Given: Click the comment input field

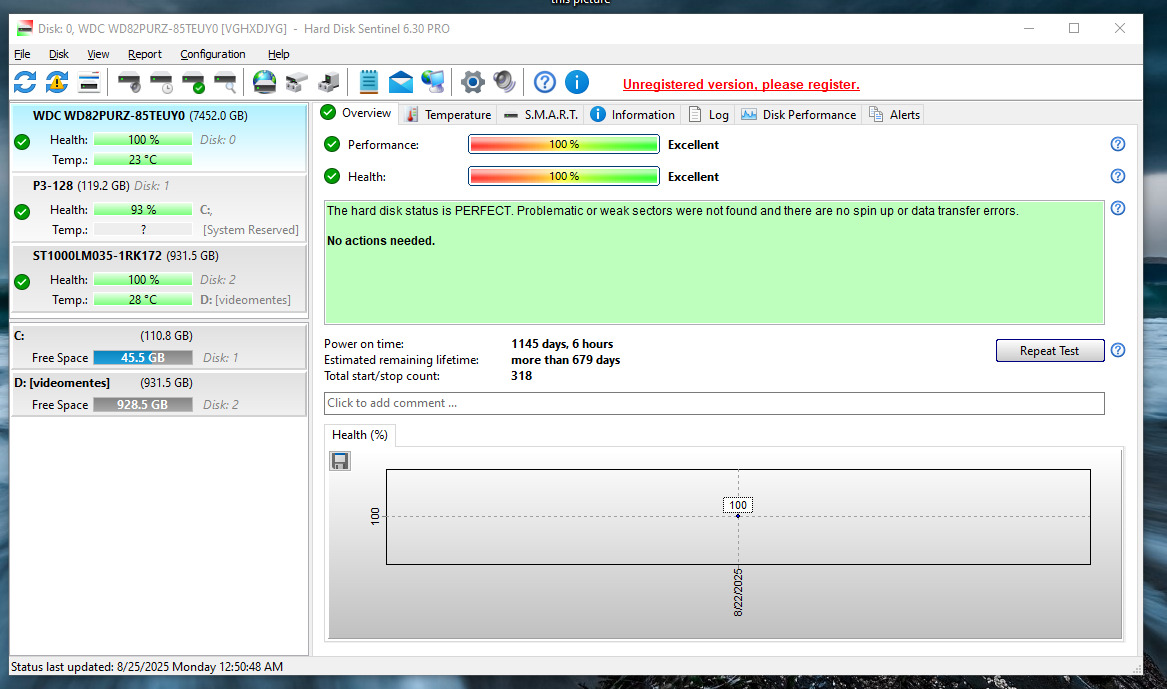Looking at the screenshot, I should pos(714,403).
